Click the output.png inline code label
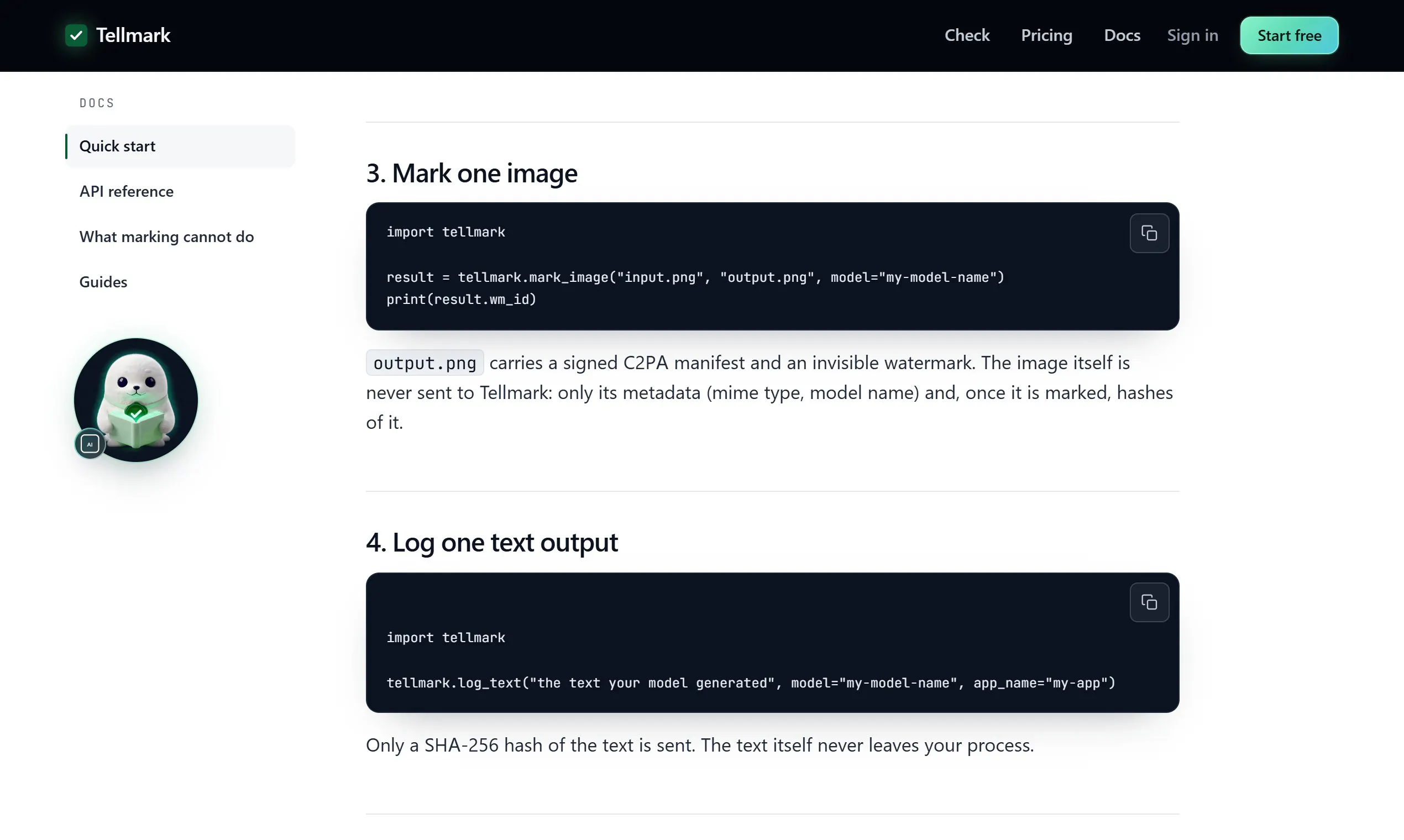1404x840 pixels. 425,363
